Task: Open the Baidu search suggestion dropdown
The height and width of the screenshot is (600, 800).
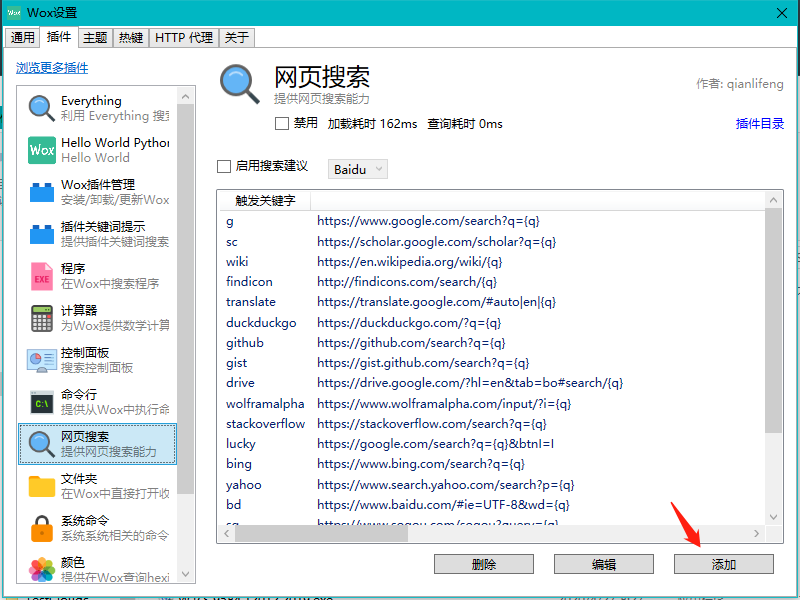Action: tap(358, 169)
